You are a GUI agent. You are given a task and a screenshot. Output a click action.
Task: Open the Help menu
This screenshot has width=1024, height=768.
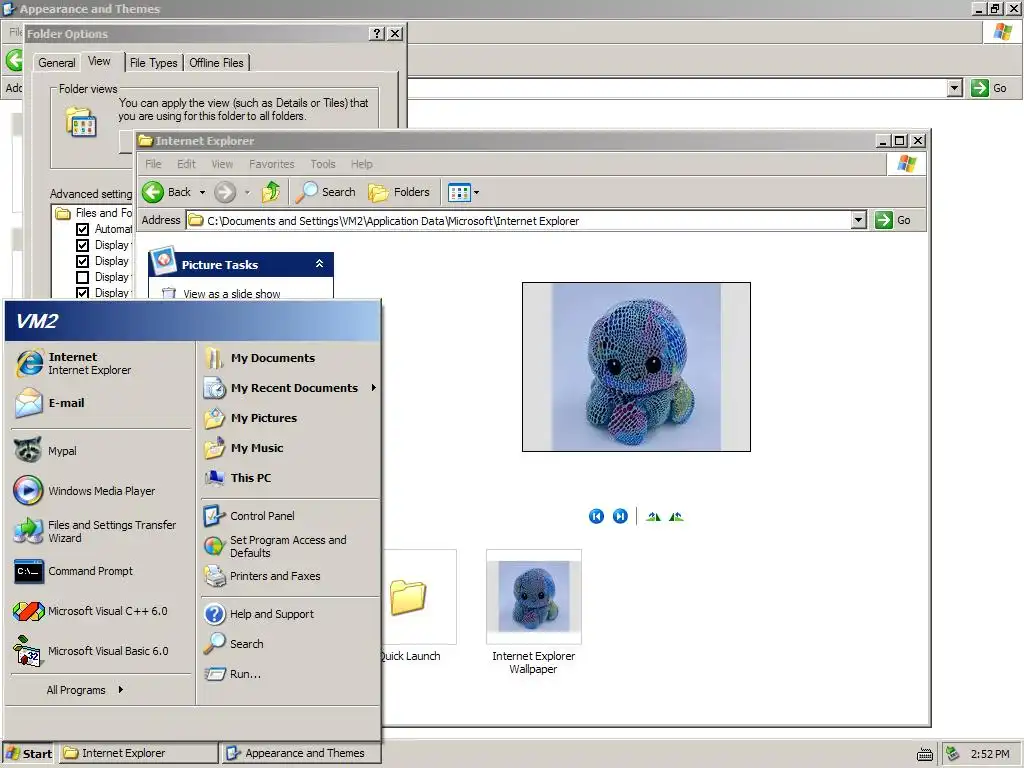pyautogui.click(x=361, y=164)
